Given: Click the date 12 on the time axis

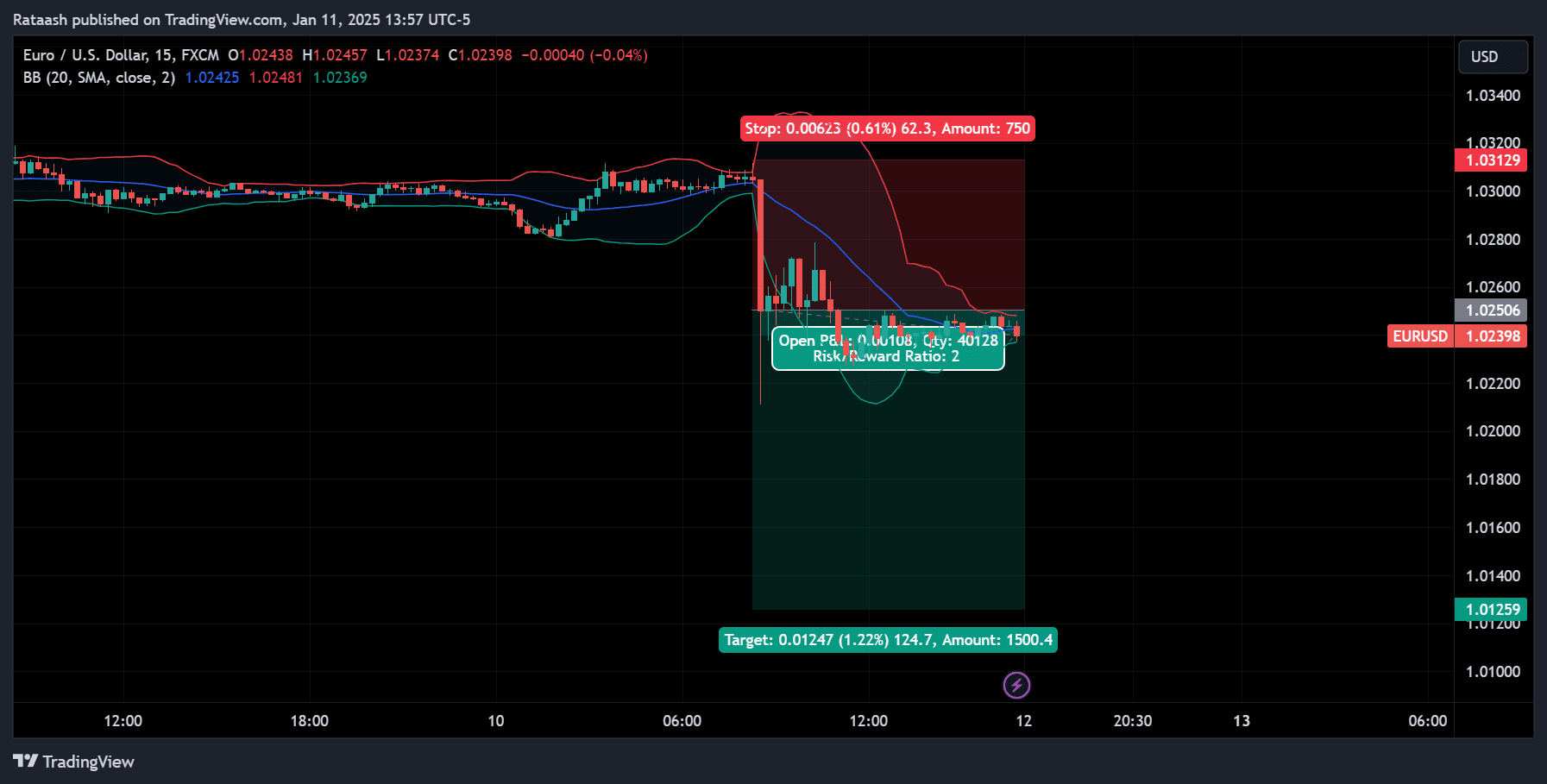Looking at the screenshot, I should click(1023, 720).
